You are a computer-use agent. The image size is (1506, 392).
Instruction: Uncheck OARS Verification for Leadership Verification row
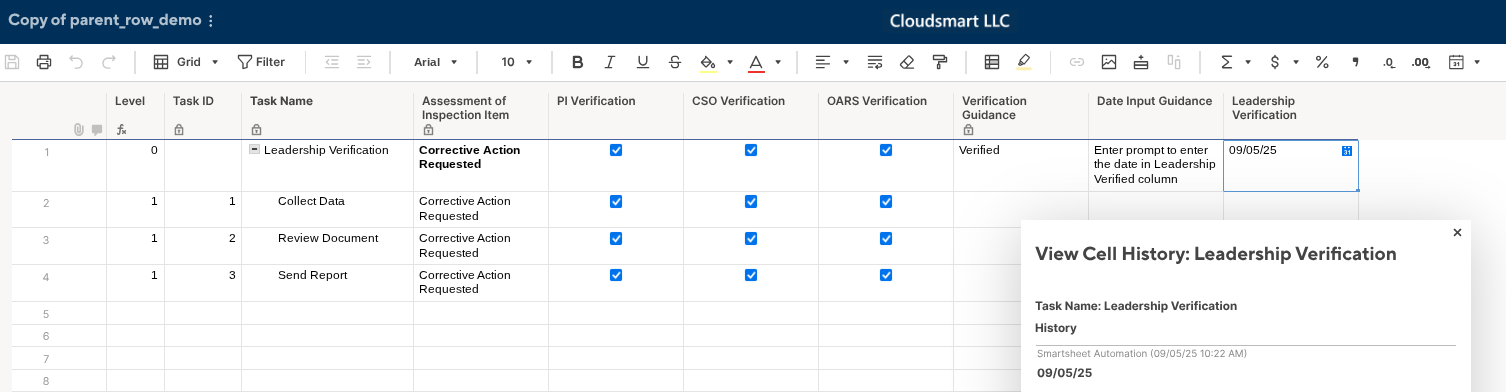coord(886,150)
